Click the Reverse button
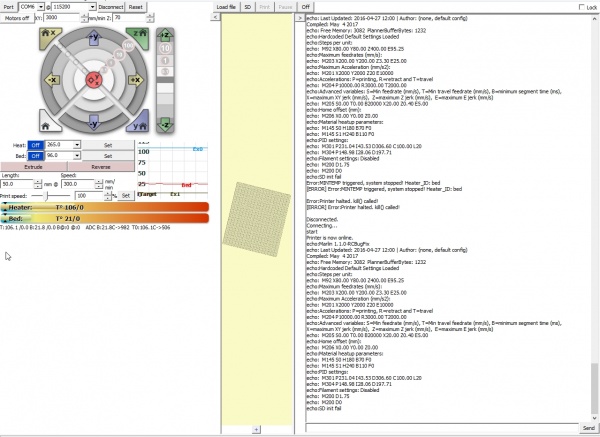Viewport: 600px width, 437px height. pos(101,168)
